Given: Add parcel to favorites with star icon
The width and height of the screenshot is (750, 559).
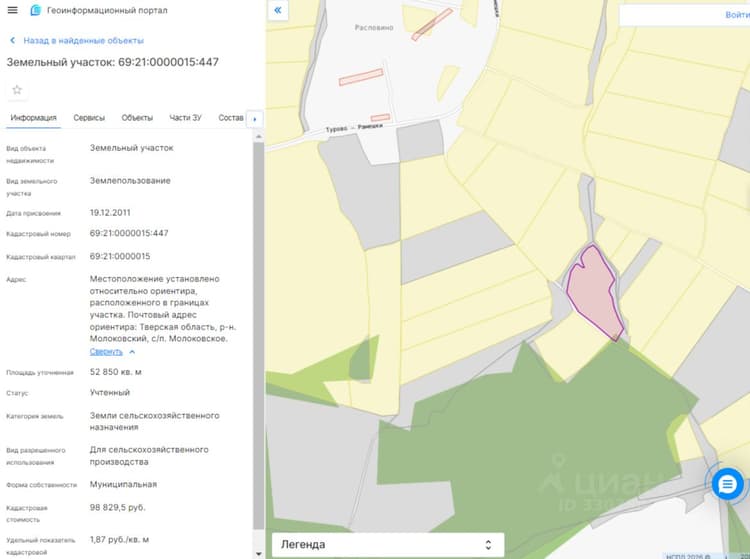Looking at the screenshot, I should click(17, 90).
